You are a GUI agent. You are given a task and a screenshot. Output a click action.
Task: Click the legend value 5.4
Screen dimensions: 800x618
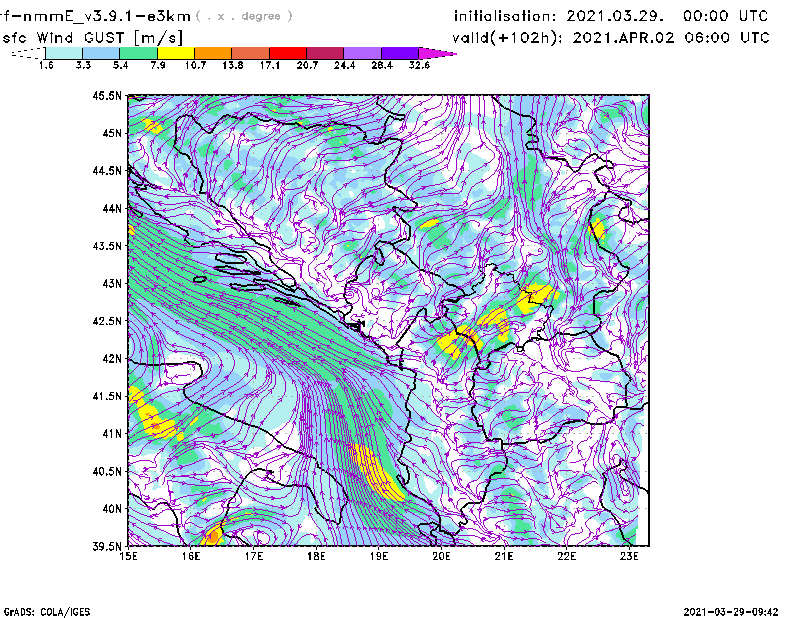coord(120,65)
